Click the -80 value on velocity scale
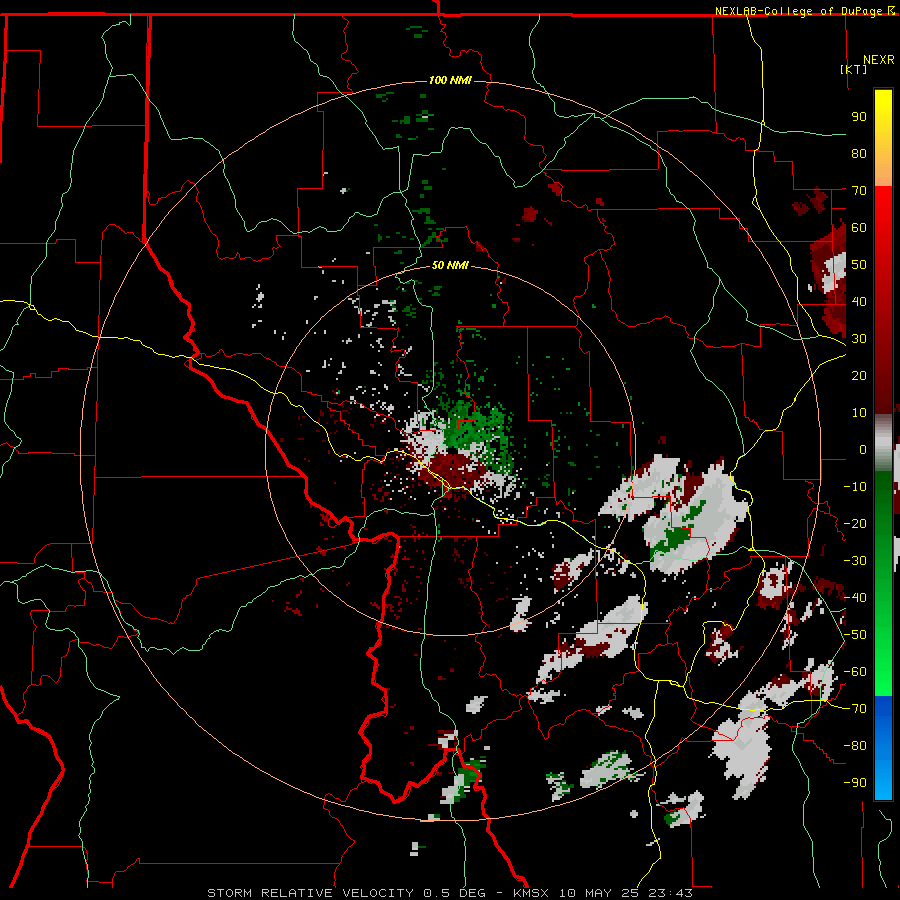Viewport: 900px width, 900px height. coord(855,746)
